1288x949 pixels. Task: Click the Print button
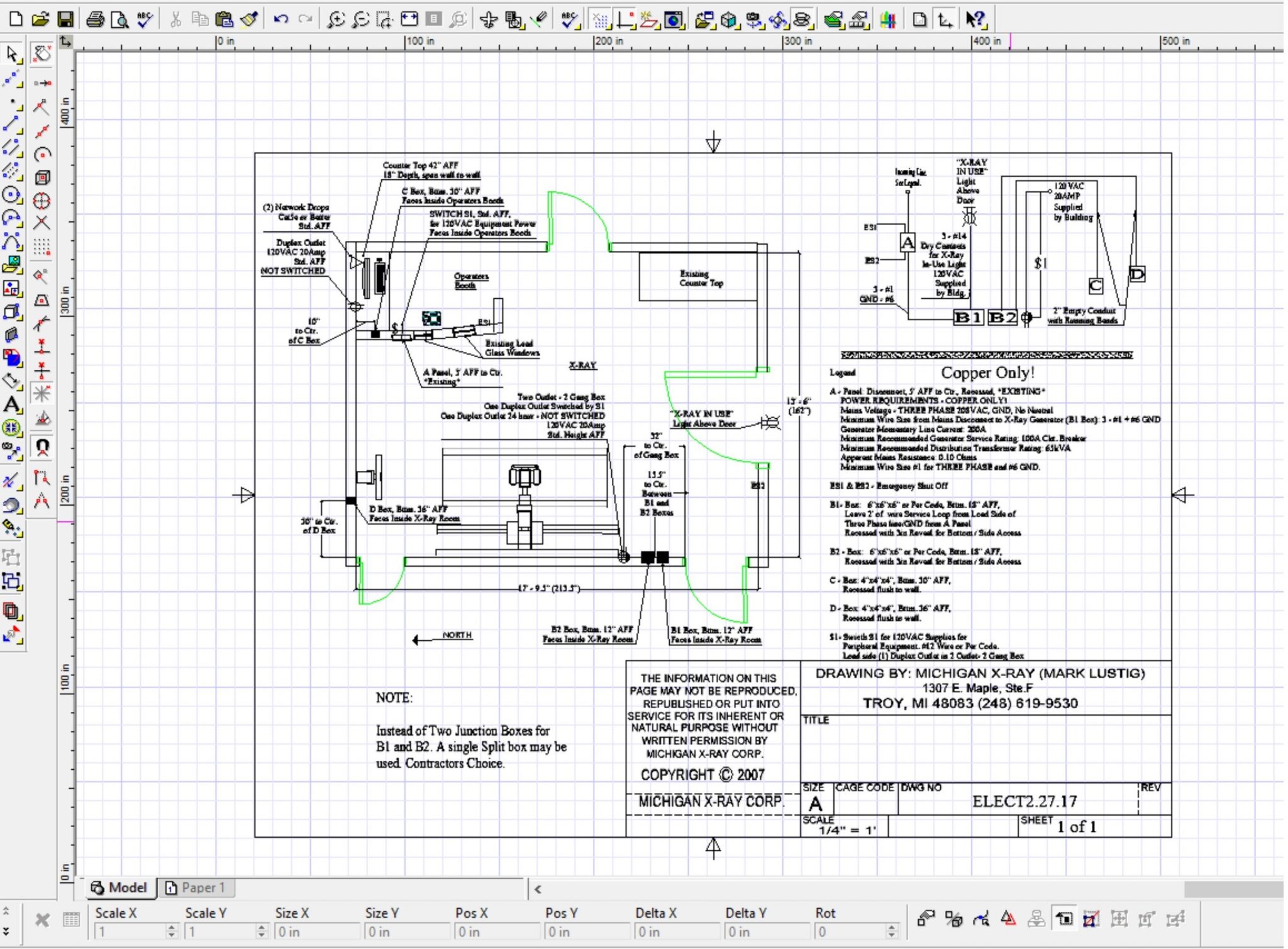pos(94,19)
